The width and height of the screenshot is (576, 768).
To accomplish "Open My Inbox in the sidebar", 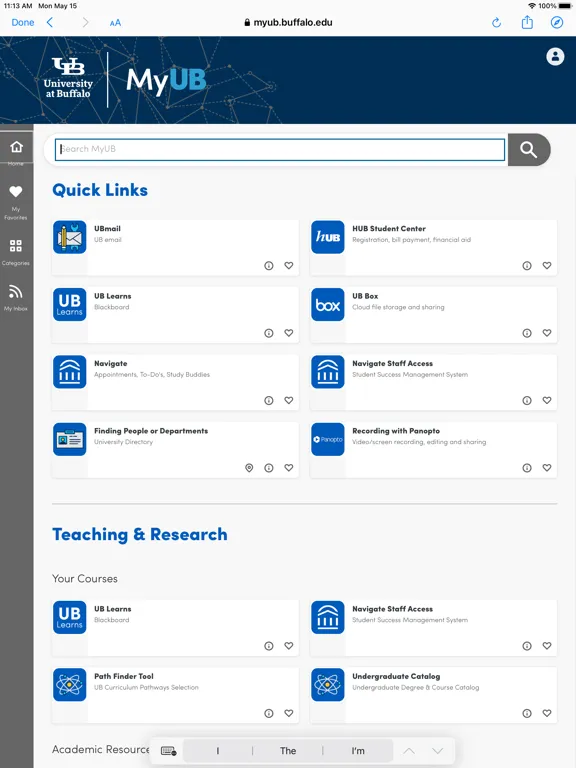I will tap(16, 297).
